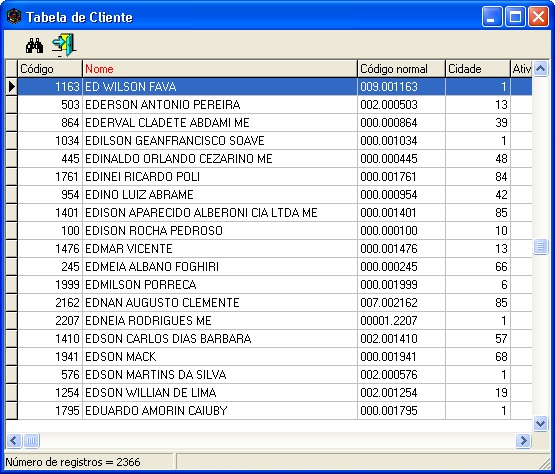Select EDSON WILLIAN DE LIMA

[x=220, y=393]
